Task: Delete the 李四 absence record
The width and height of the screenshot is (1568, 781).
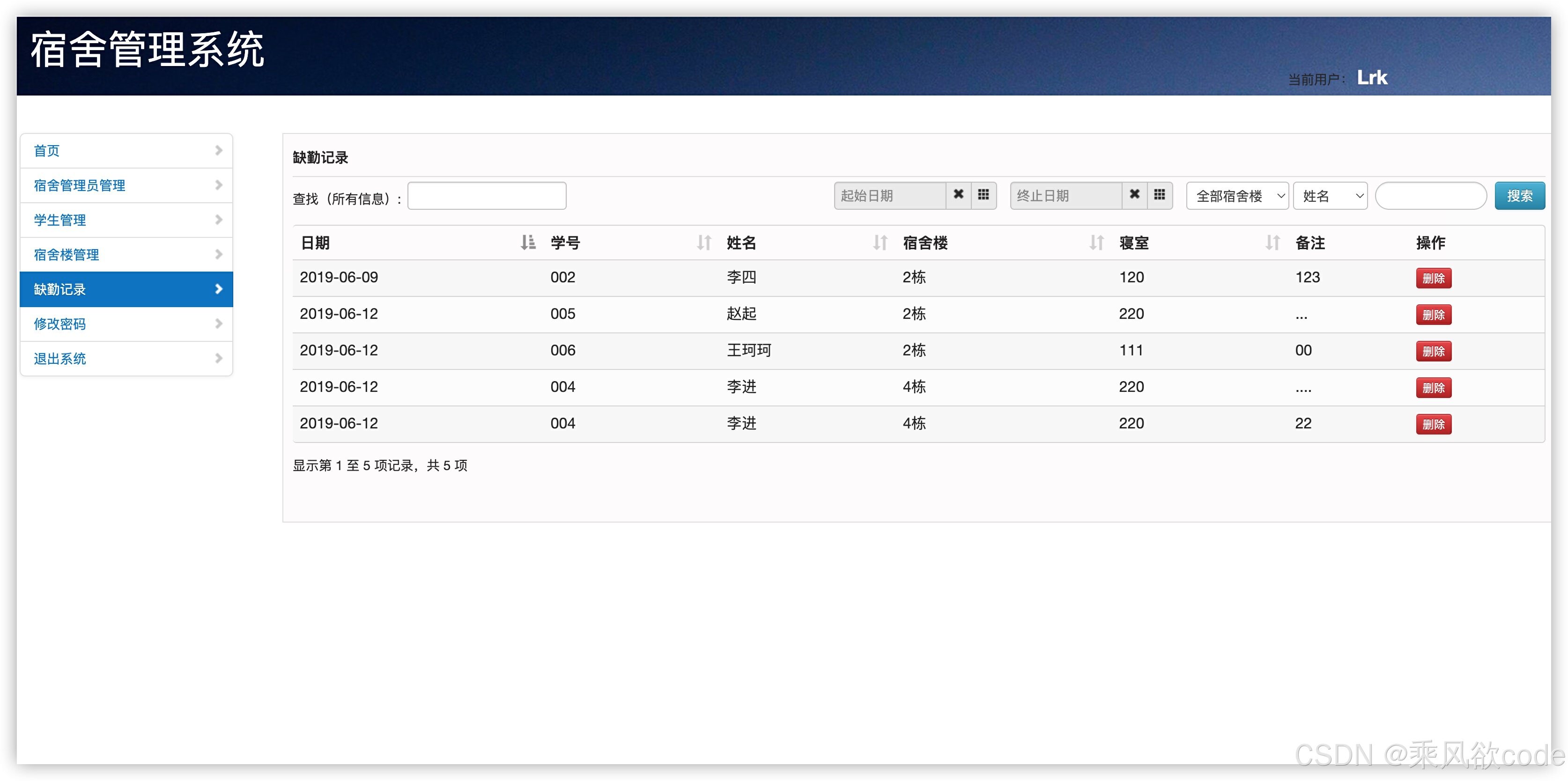Action: pyautogui.click(x=1433, y=278)
